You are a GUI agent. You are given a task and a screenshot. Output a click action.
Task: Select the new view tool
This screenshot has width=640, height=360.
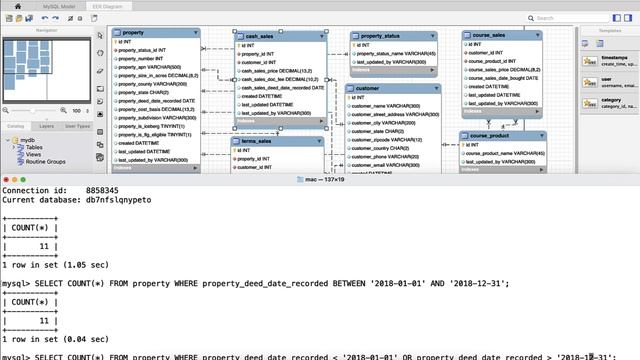coord(100,145)
